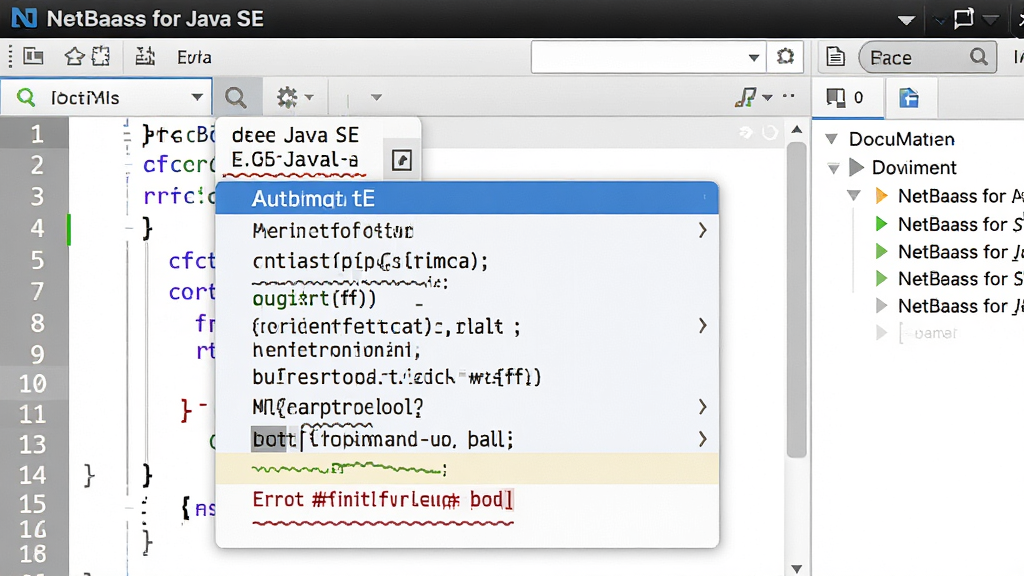
Task: Click the code fold marker on line 1
Action: tap(127, 133)
